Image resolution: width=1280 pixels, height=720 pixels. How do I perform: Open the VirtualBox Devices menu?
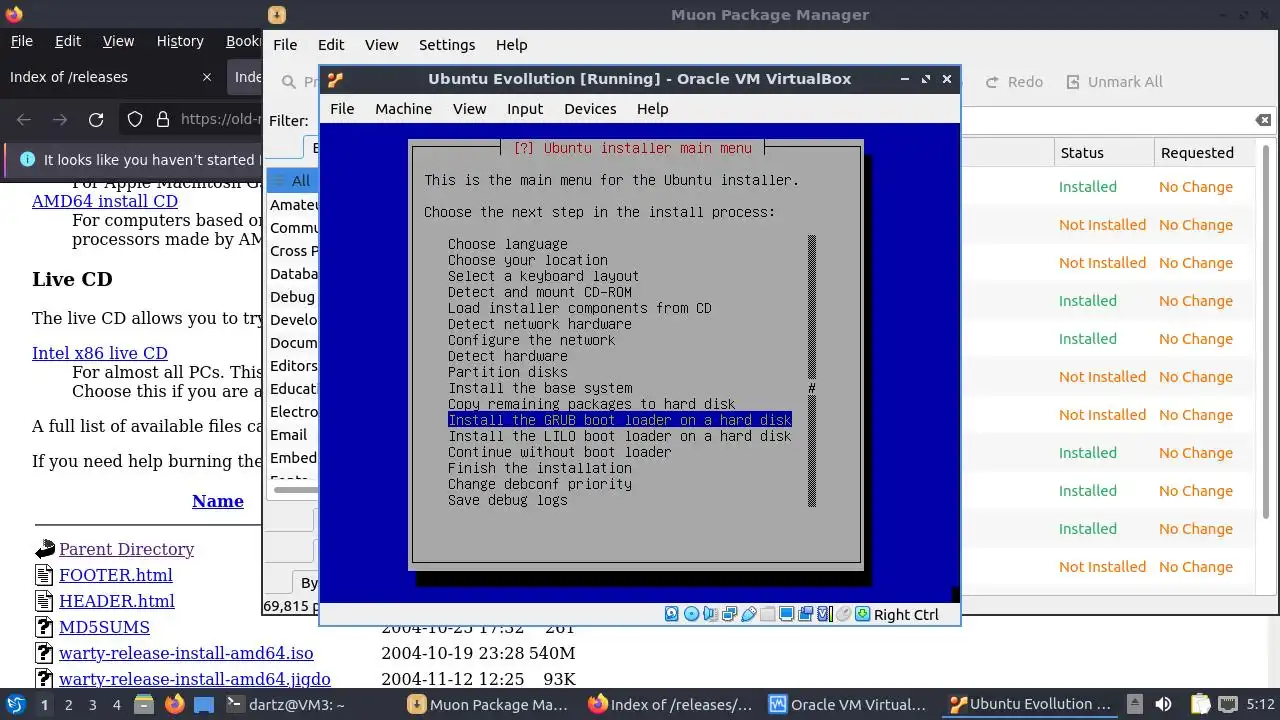(589, 108)
